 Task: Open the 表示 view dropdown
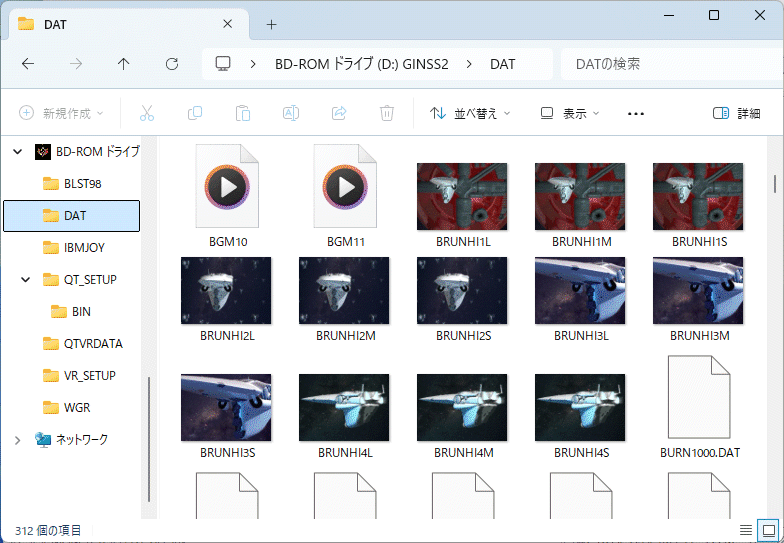[570, 114]
